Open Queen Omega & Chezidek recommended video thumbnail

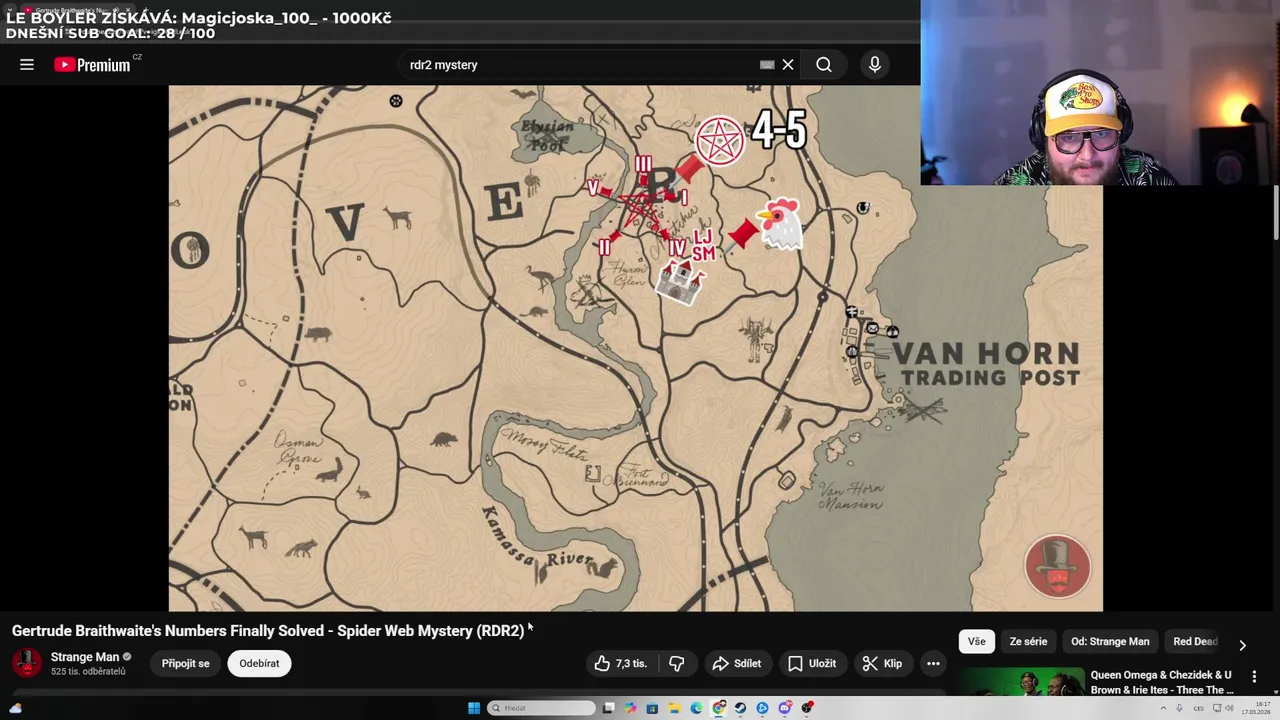tap(1023, 682)
